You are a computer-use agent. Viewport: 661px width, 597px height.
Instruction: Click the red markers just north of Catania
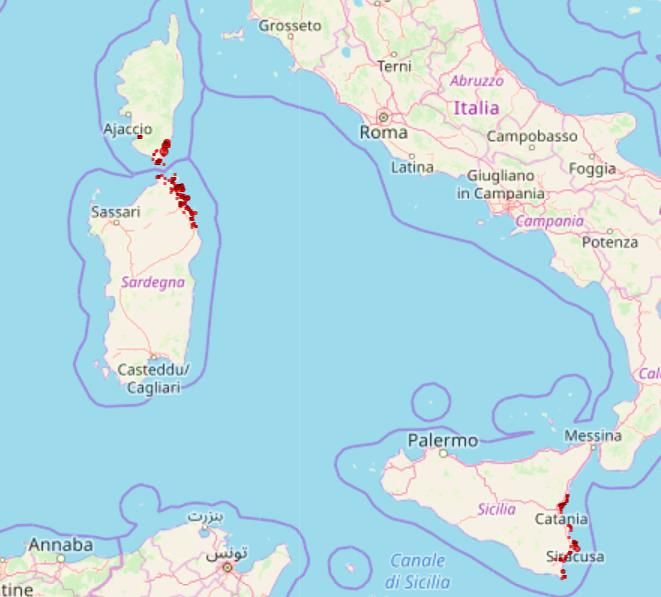click(x=563, y=503)
